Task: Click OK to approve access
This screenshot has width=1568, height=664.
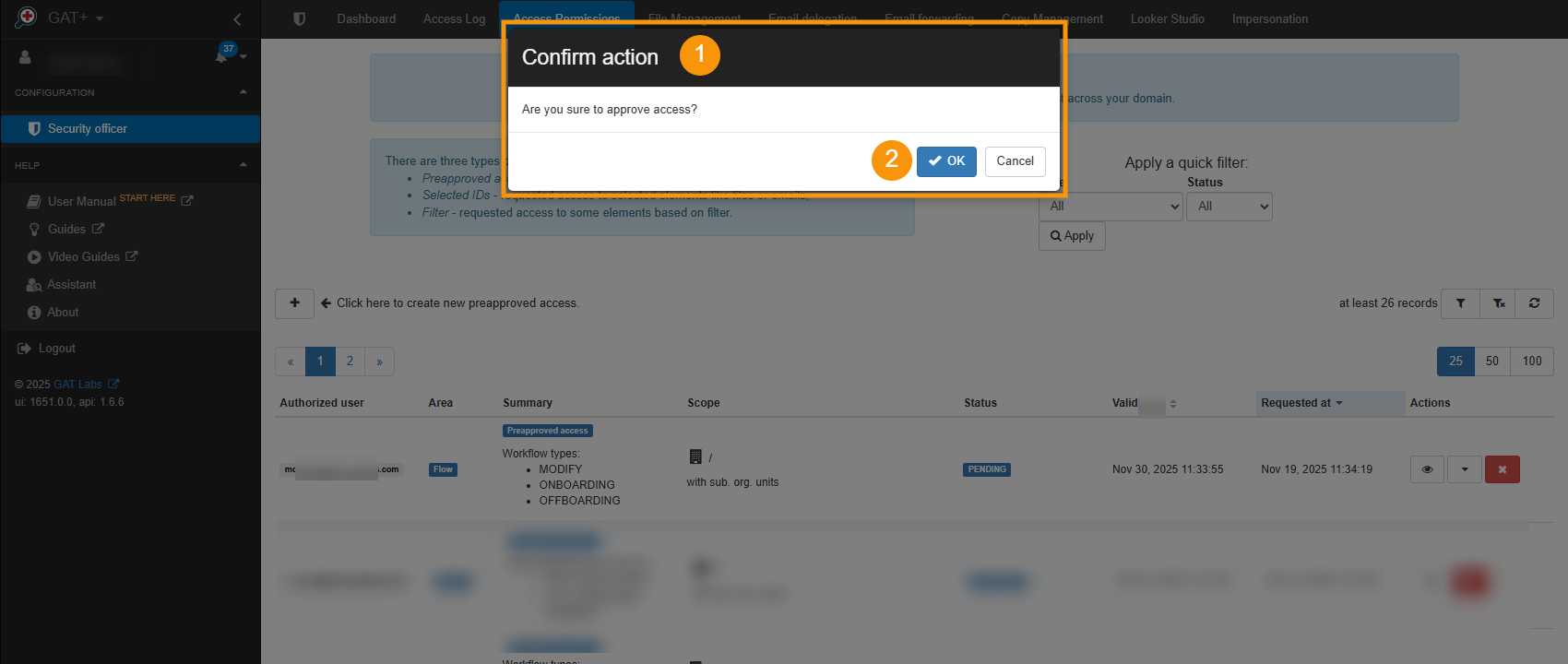Action: 946,161
